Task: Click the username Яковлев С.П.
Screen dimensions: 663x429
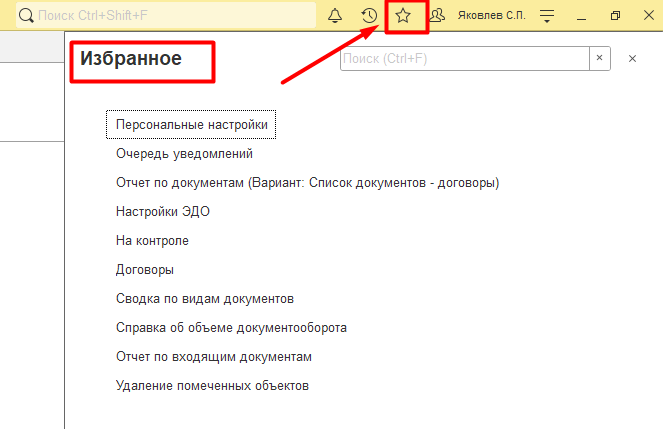Action: 491,16
